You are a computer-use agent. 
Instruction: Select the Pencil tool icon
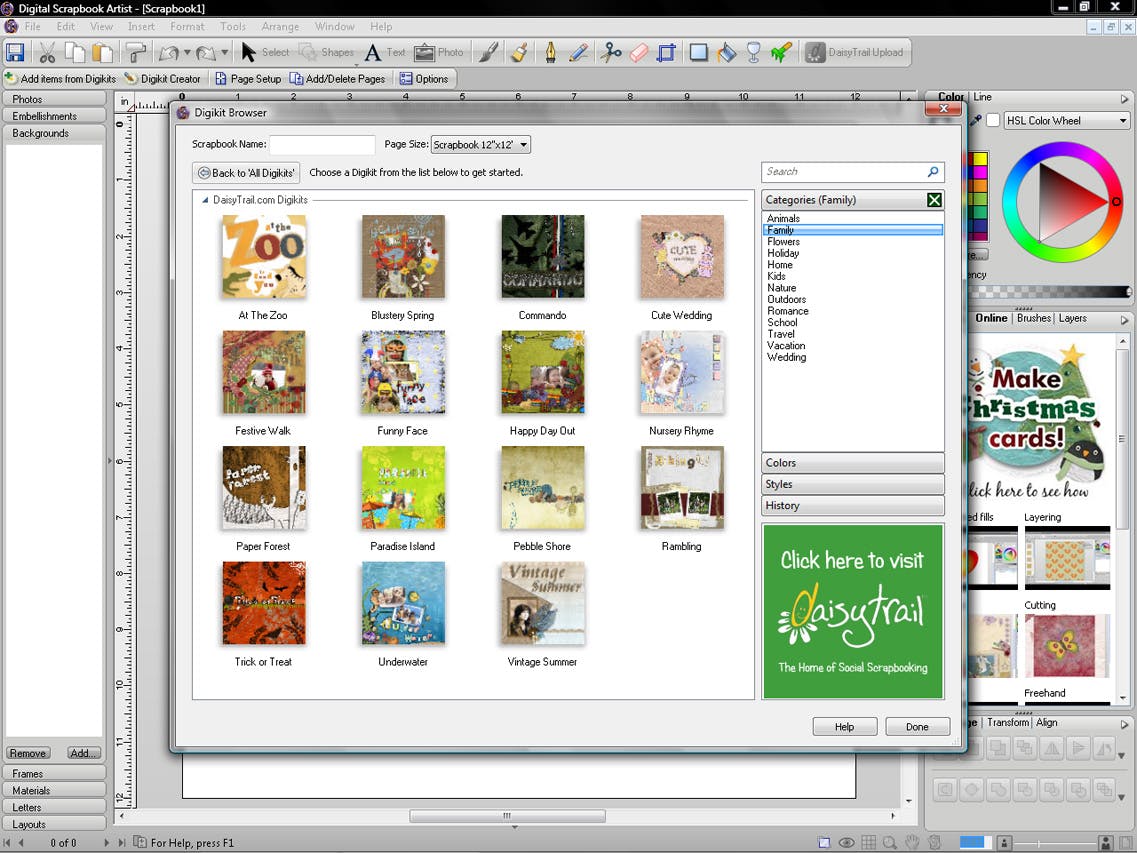pos(579,52)
